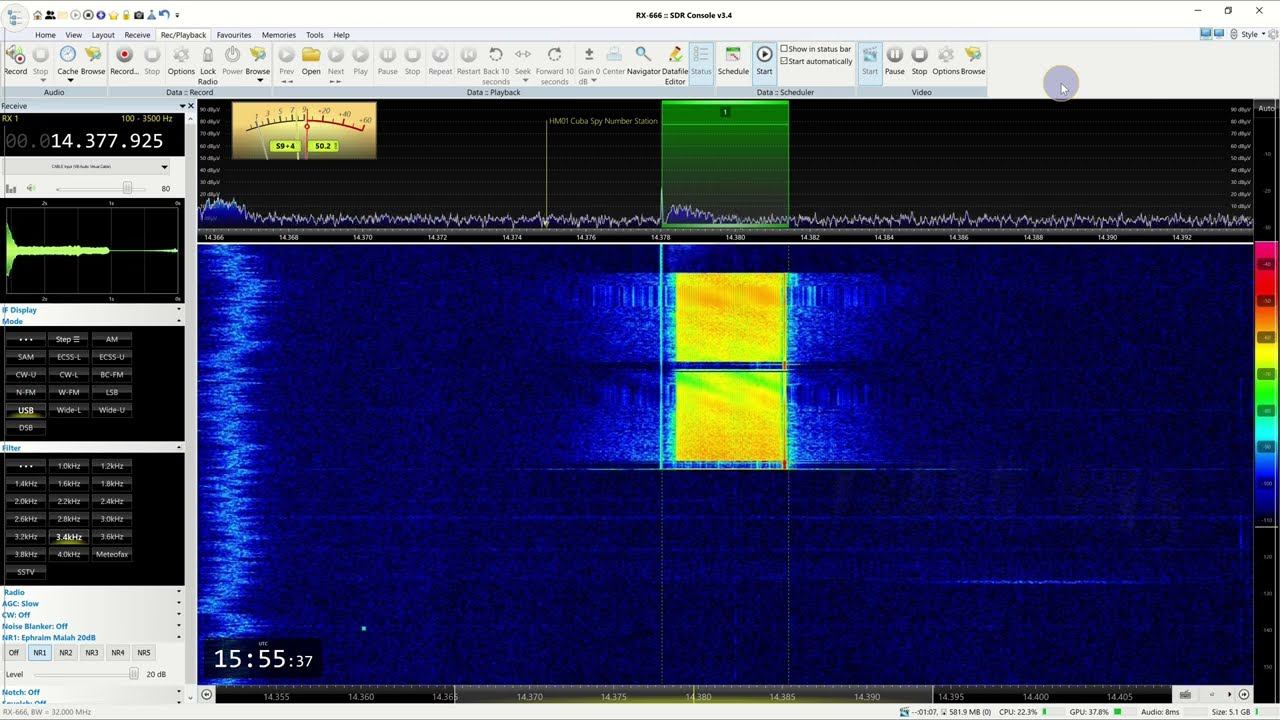This screenshot has width=1280, height=720.
Task: Enable the Show in status bar checkbox
Action: coord(784,49)
